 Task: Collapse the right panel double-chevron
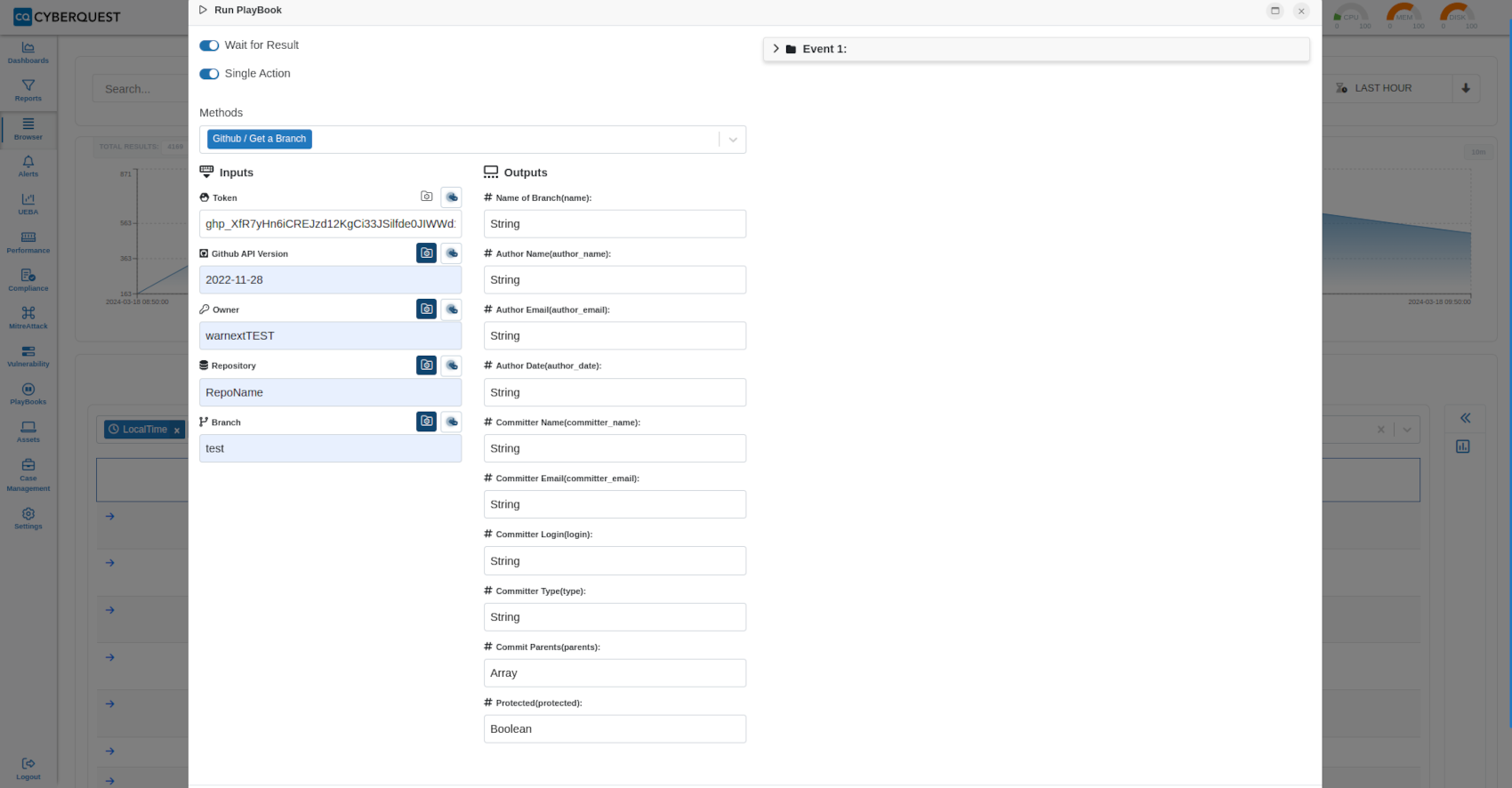coord(1465,418)
